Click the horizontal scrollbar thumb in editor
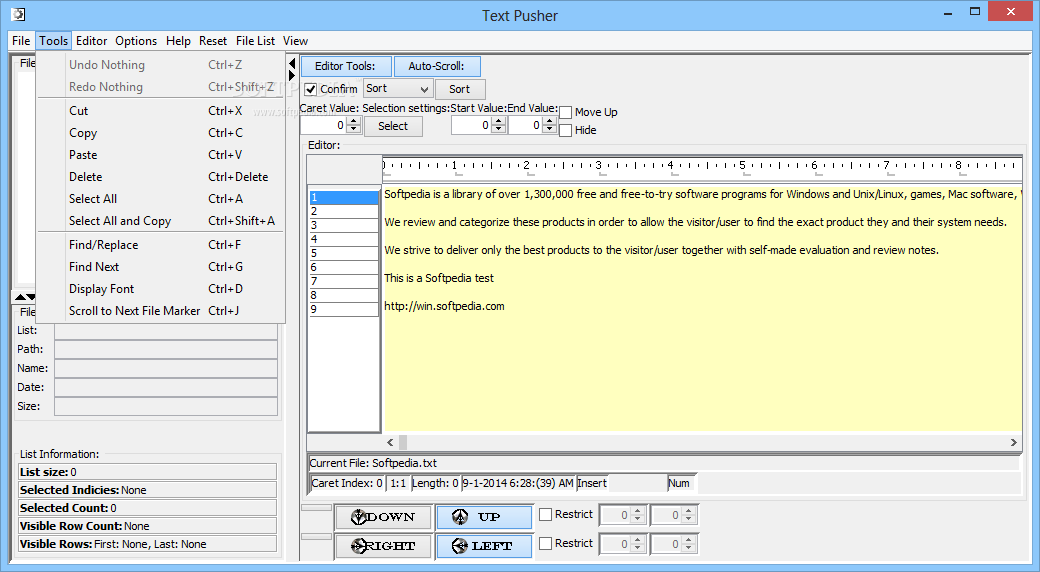1040x572 pixels. coord(403,442)
